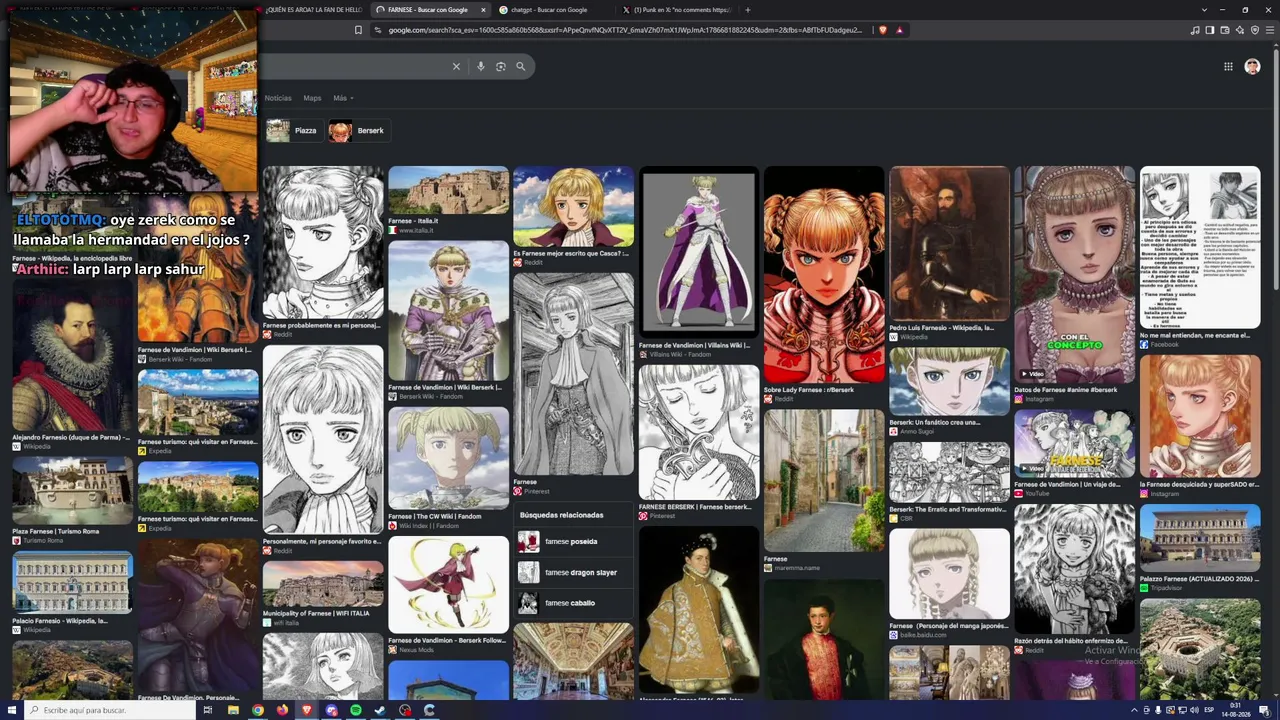Open the Farnese - Italia.it image result
The image size is (1280, 720).
448,190
